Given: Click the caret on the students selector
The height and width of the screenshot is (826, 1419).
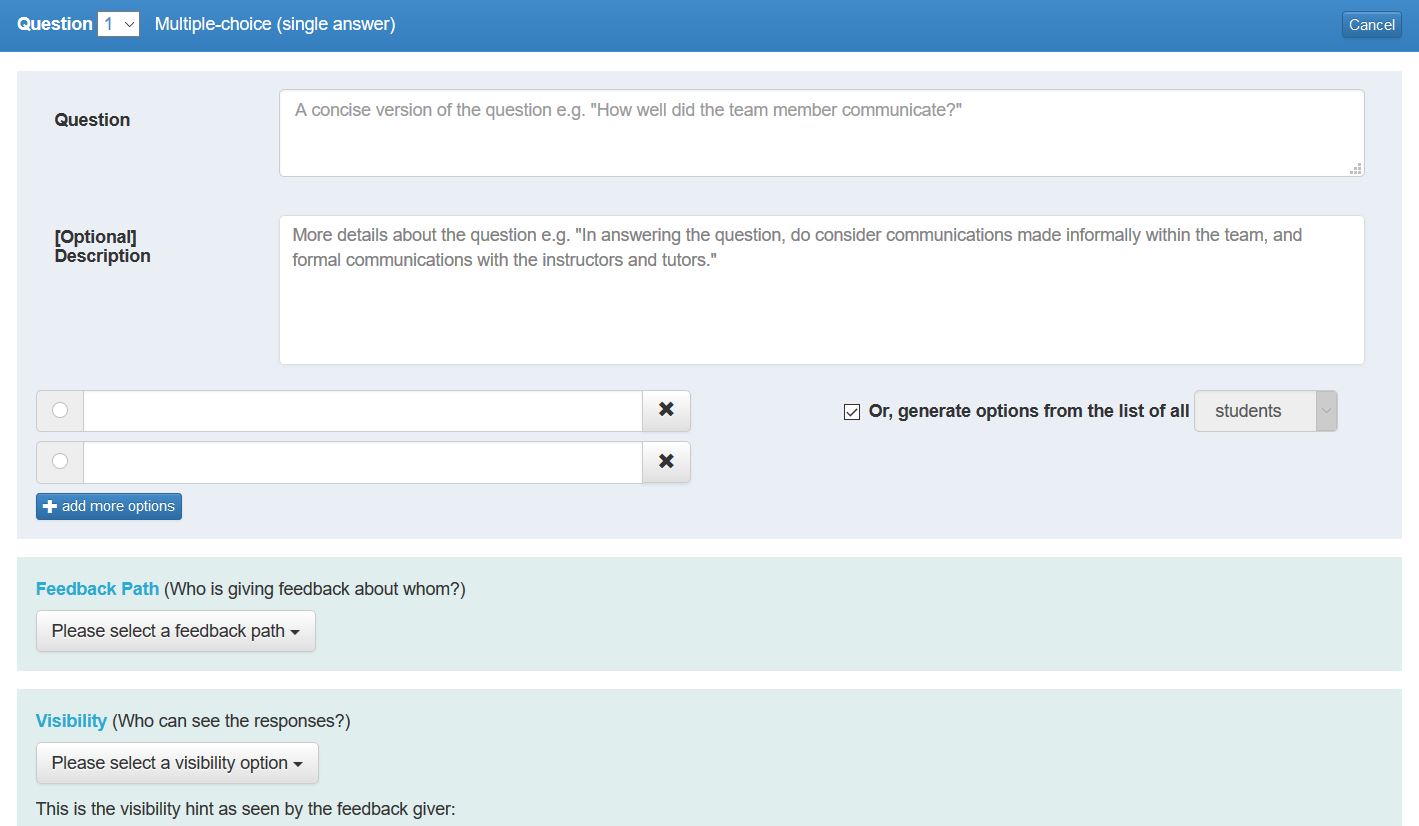Looking at the screenshot, I should [1327, 411].
